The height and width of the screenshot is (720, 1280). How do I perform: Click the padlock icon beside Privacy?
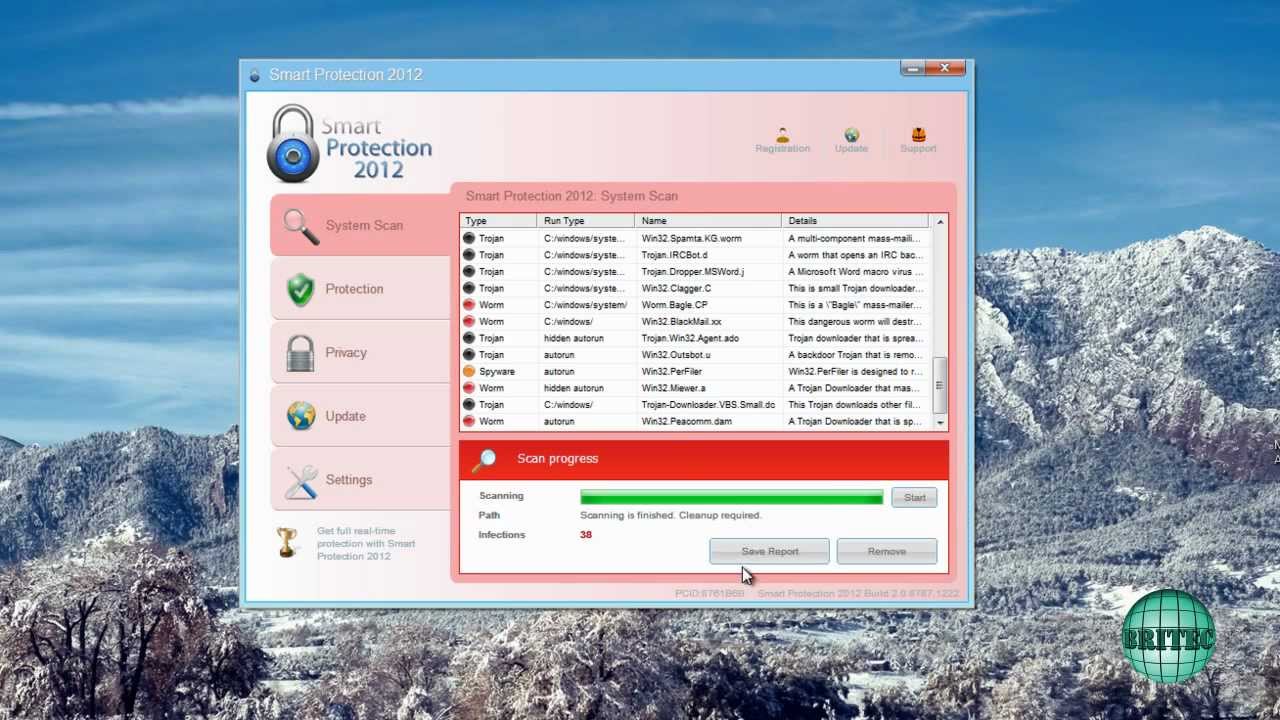tap(300, 353)
